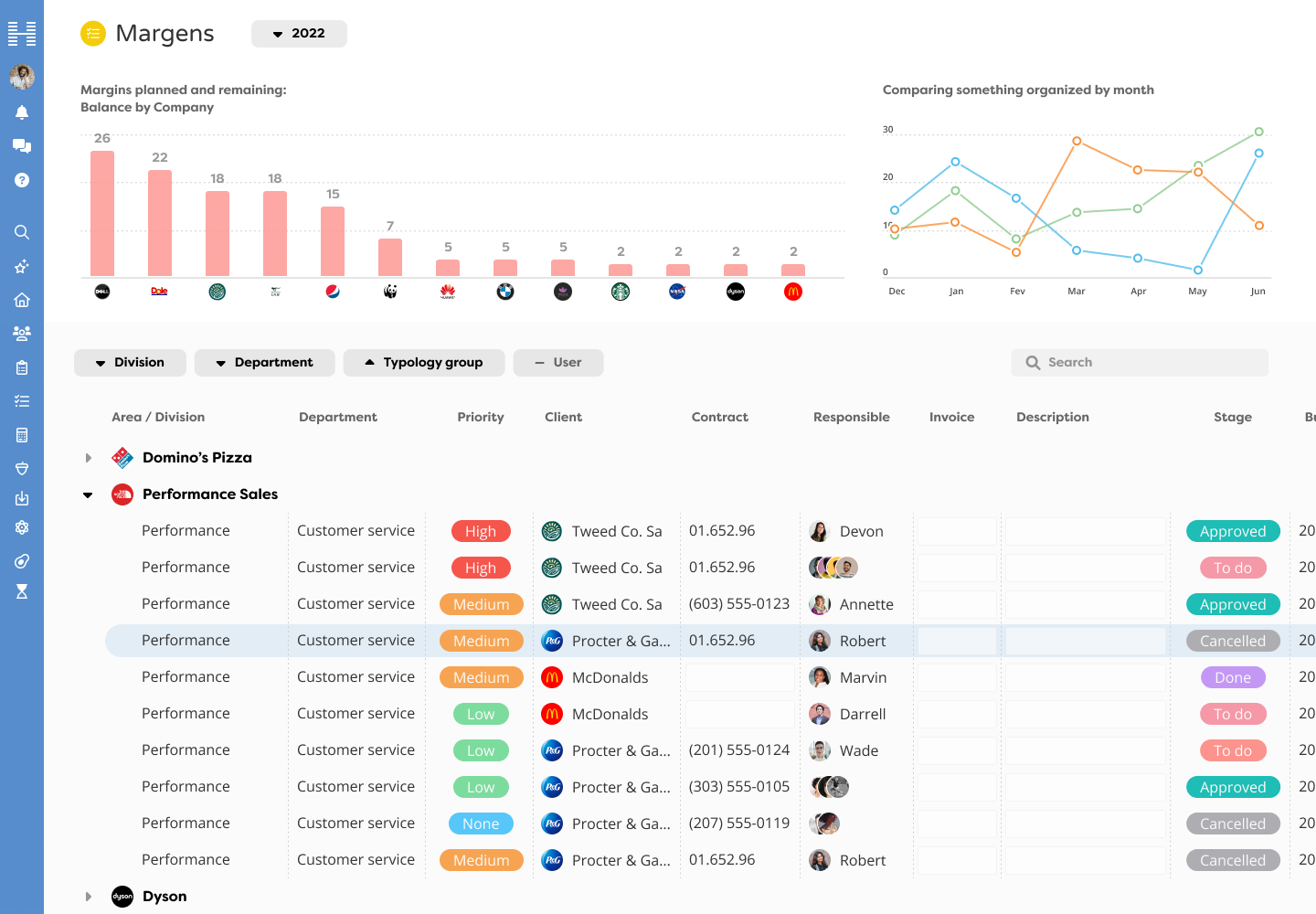Click the bar labeled 22 in chart
This screenshot has width=1316, height=914.
(160, 223)
